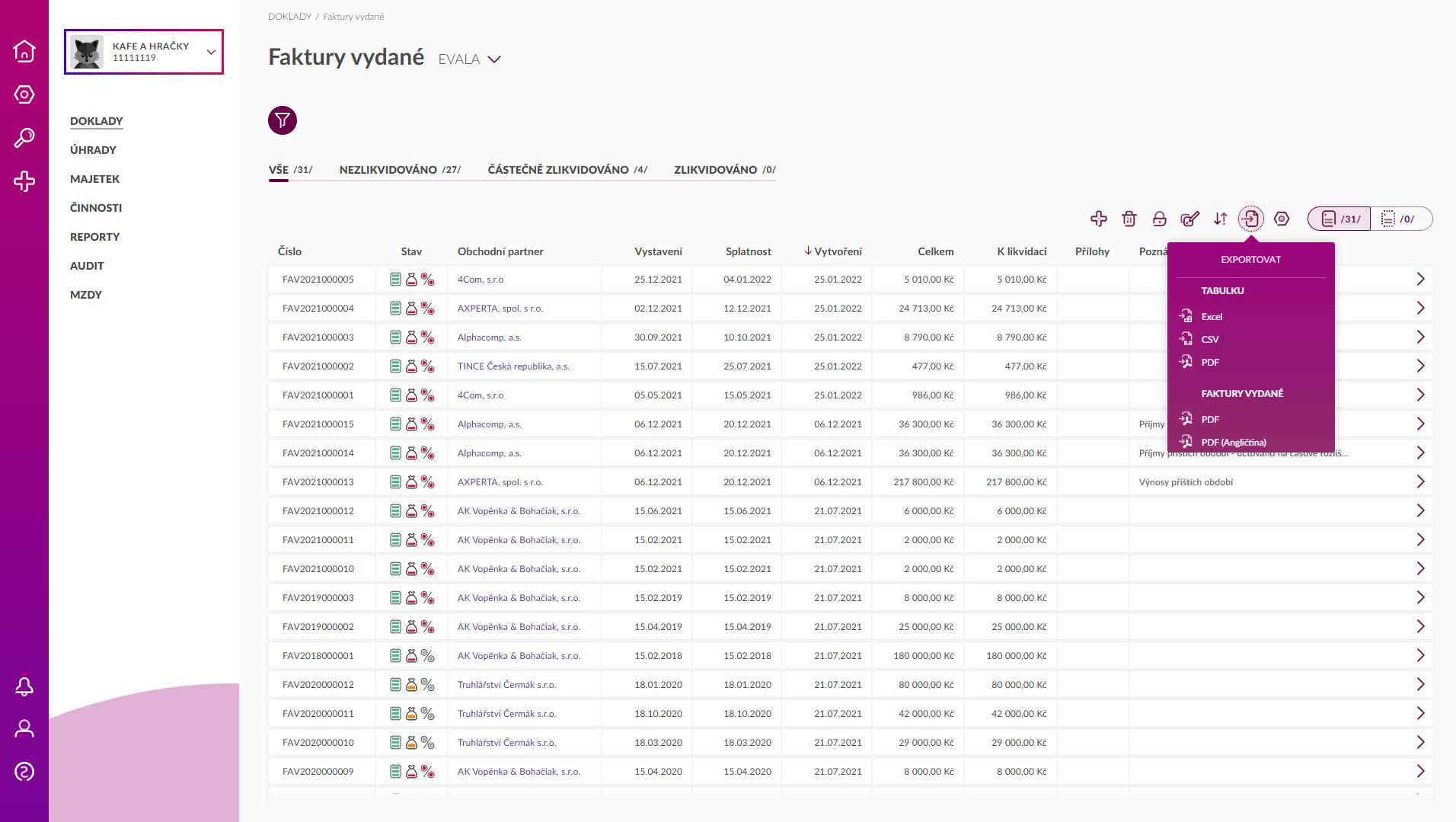1456x822 pixels.
Task: Click document icon of FAV2021000005 row
Action: (x=395, y=280)
